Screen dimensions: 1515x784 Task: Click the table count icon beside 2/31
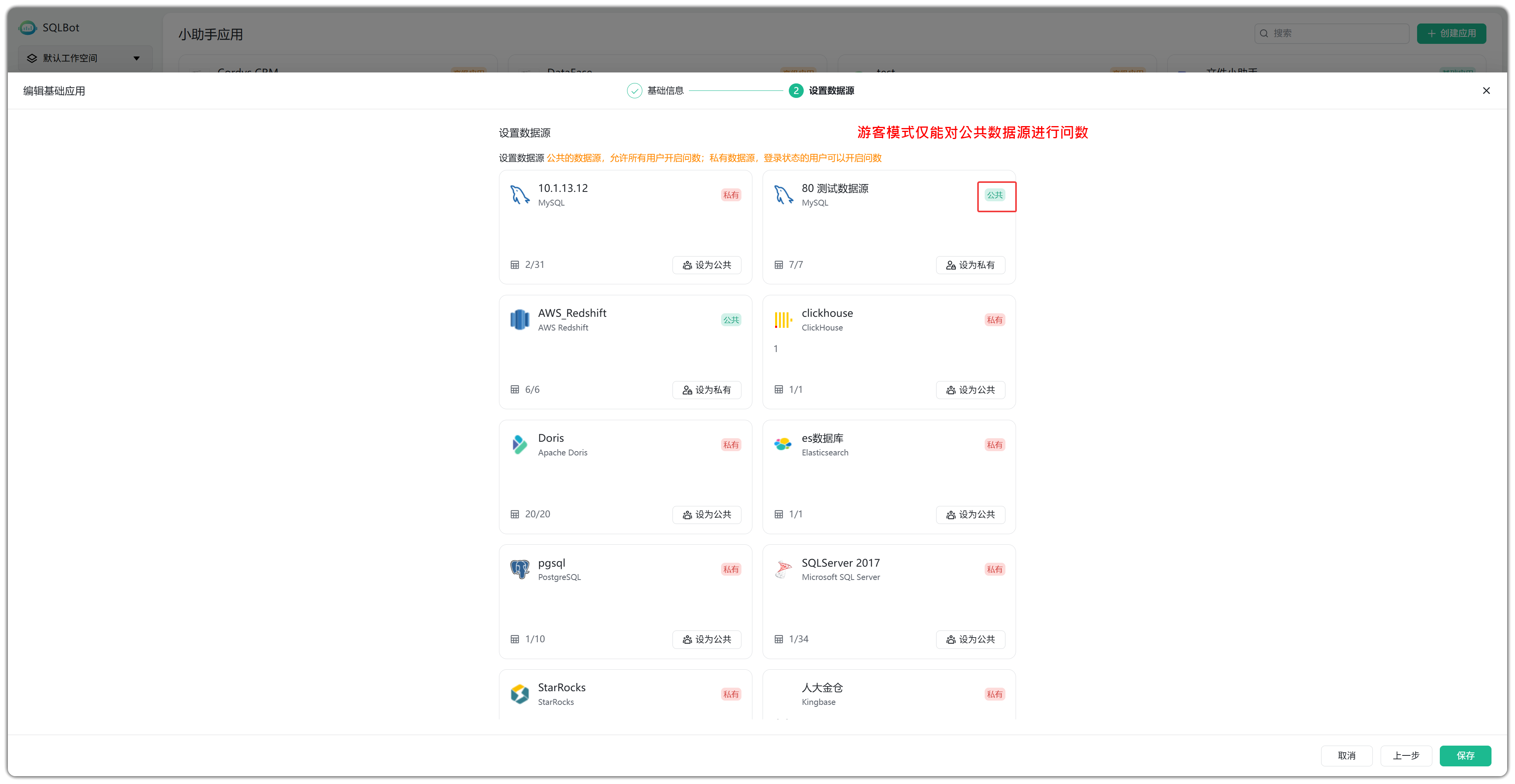[515, 265]
